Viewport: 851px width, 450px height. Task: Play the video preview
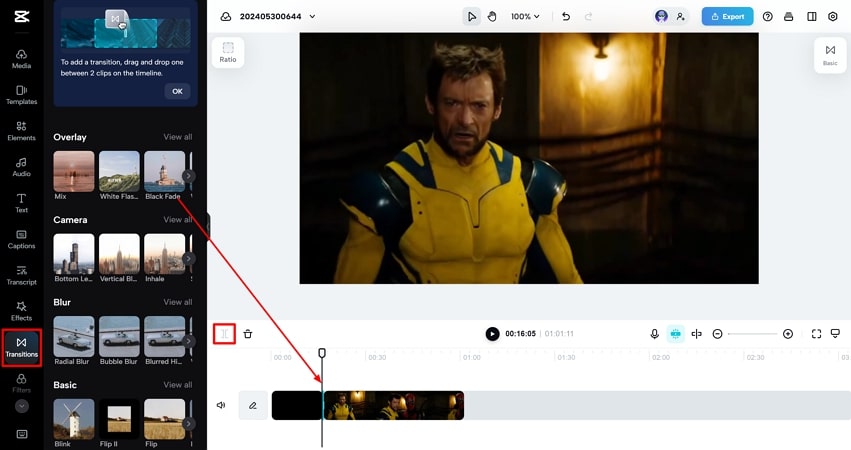[x=492, y=334]
